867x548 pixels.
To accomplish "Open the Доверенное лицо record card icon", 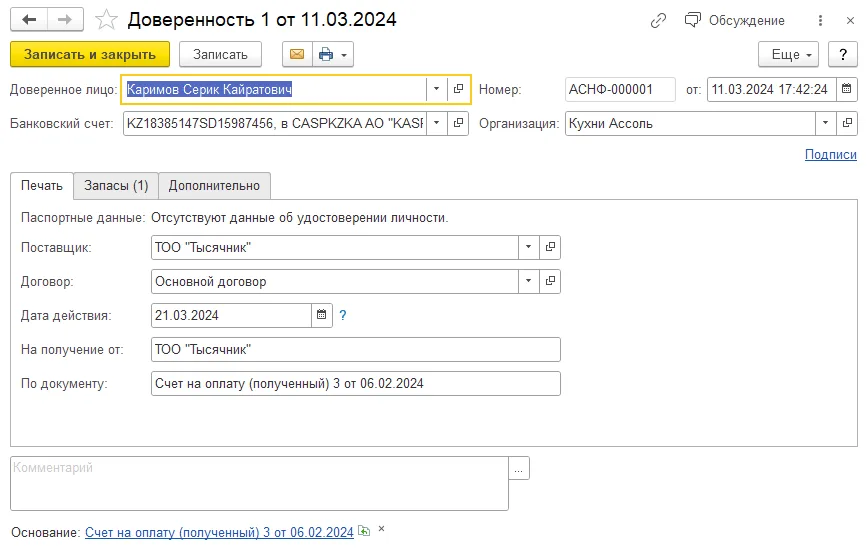I will (x=458, y=89).
